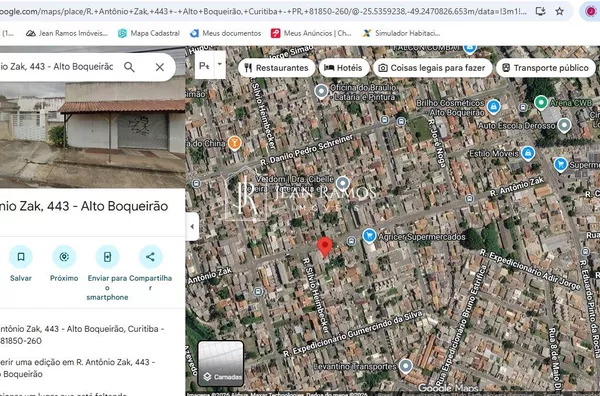Image resolution: width=600 pixels, height=396 pixels.
Task: Open Jean Ramos Imóveis bookmark
Action: 67,33
